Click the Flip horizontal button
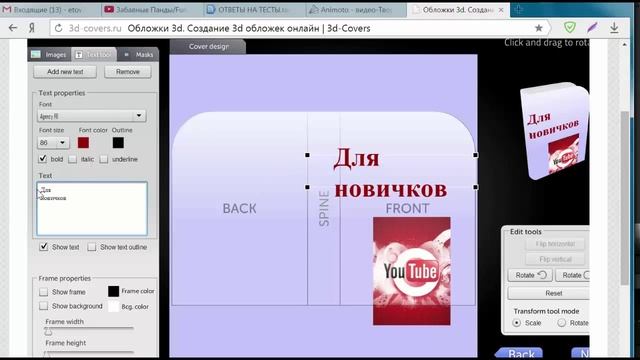 pos(555,244)
